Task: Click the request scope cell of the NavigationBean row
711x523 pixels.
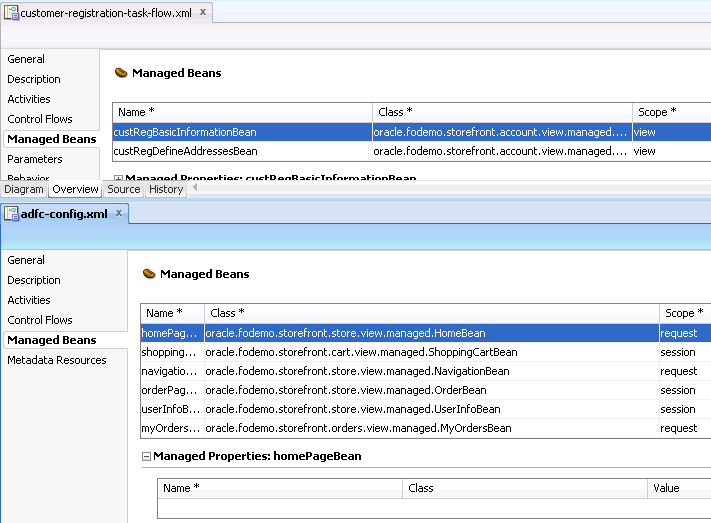Action: coord(685,371)
